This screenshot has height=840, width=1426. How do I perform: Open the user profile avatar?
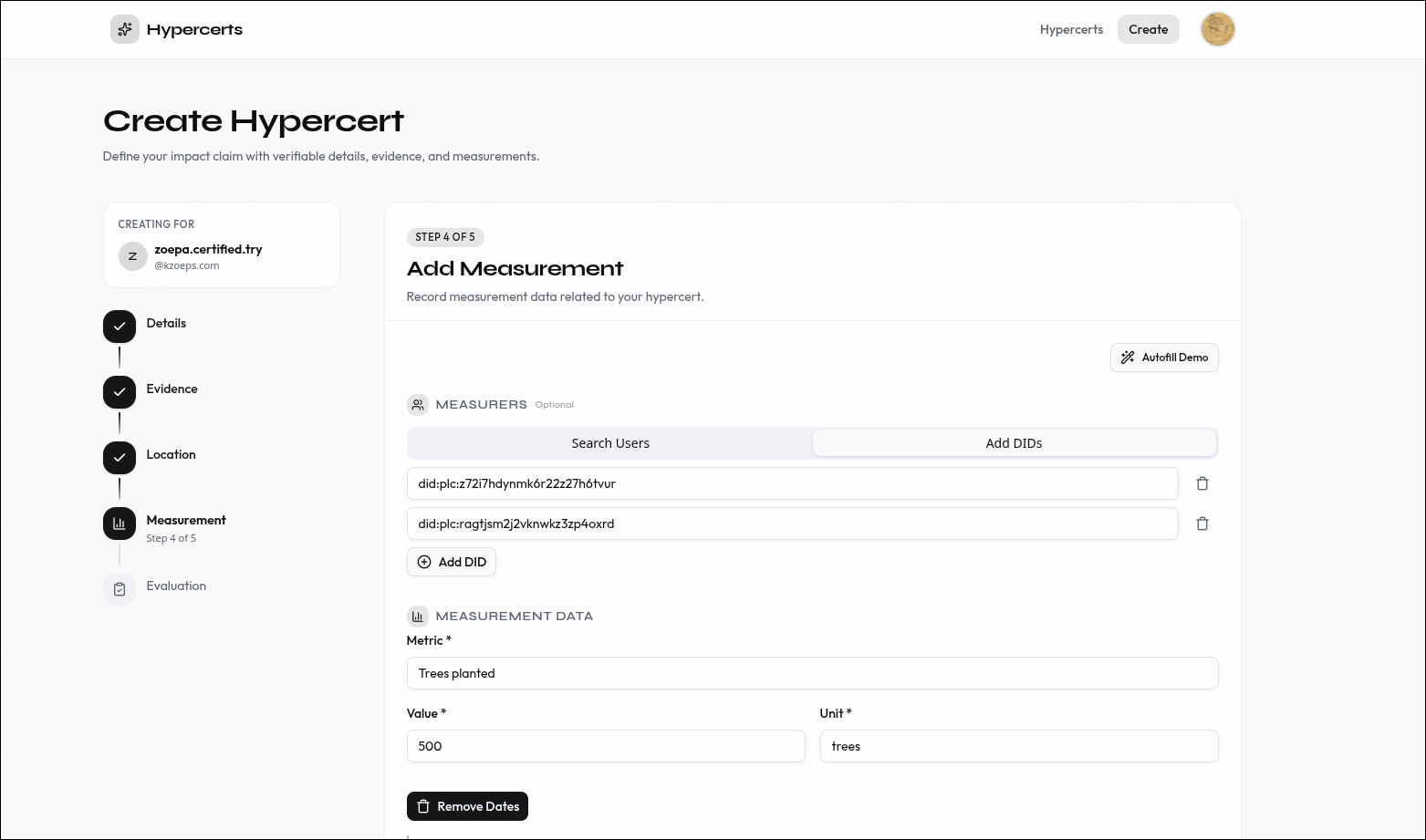[1217, 29]
